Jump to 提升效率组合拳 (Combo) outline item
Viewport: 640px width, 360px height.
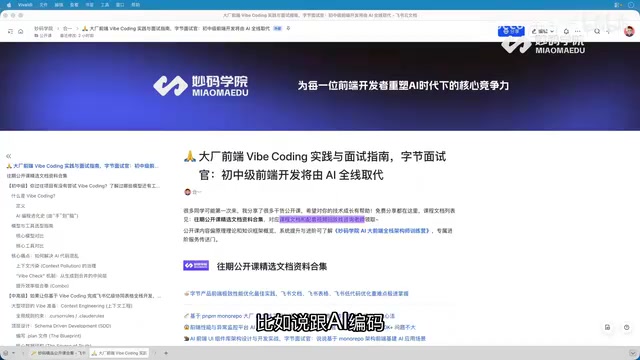(x=42, y=286)
